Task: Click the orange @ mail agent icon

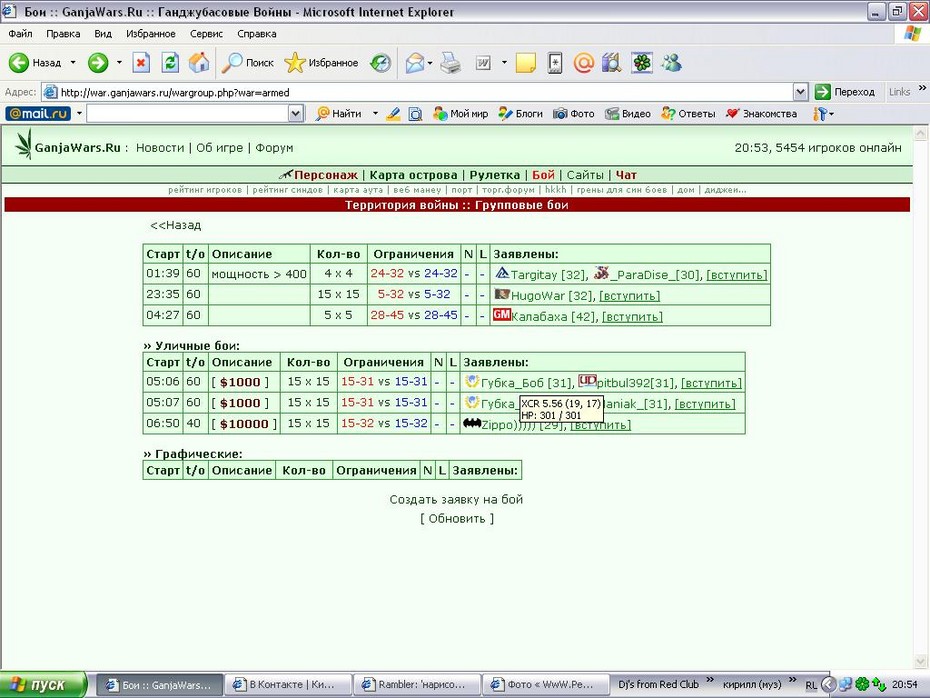Action: [x=584, y=62]
